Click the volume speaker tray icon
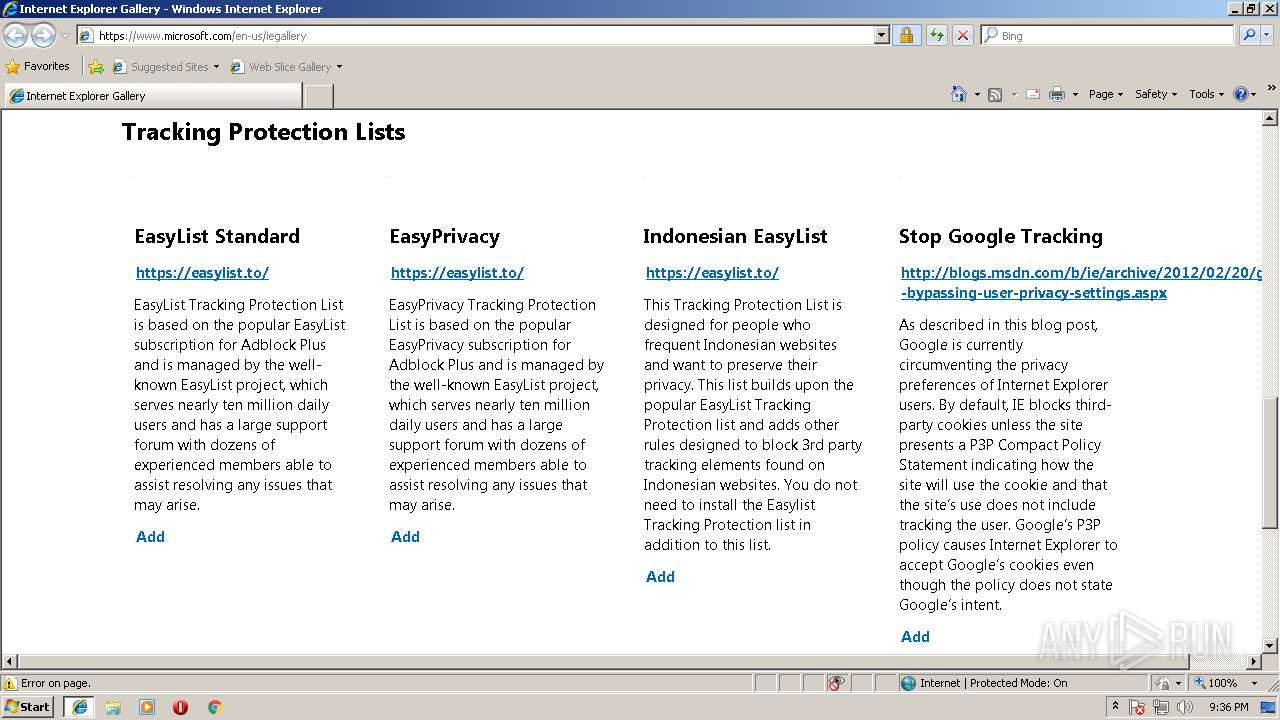Viewport: 1280px width, 720px height. pos(1185,707)
